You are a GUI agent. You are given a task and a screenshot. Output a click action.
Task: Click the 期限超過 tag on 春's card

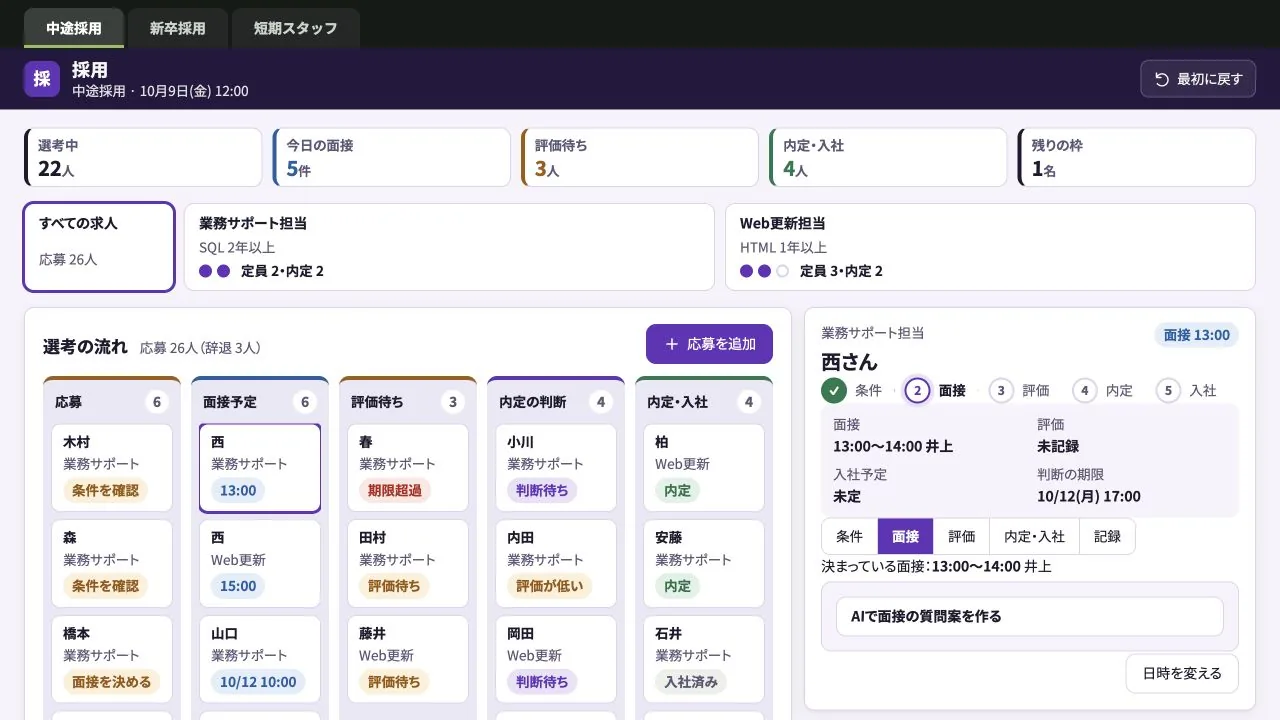point(394,490)
